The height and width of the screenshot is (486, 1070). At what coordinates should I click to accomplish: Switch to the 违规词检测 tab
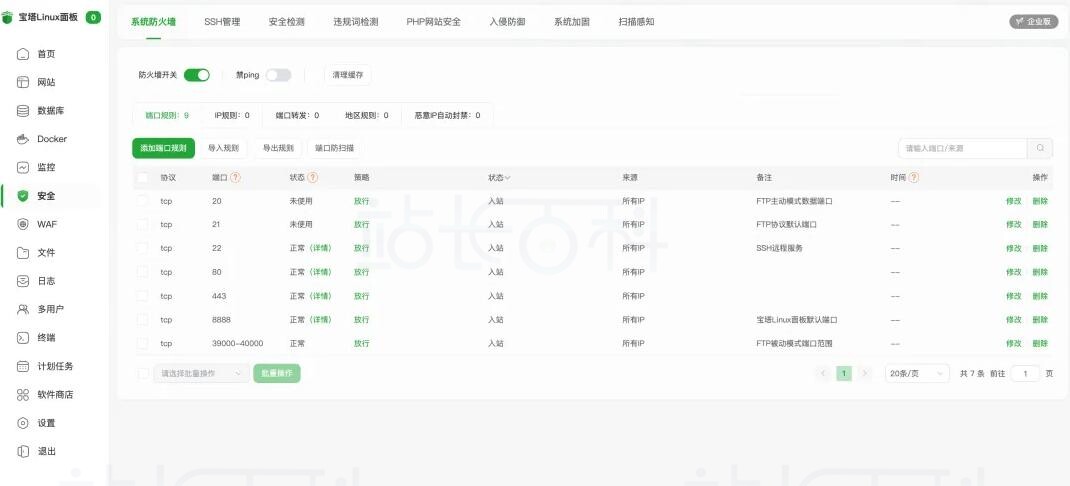356,22
